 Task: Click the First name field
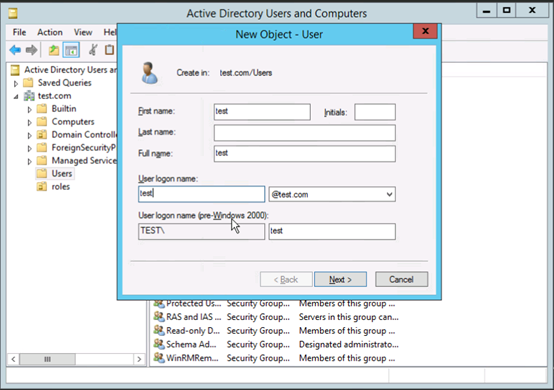click(x=262, y=112)
